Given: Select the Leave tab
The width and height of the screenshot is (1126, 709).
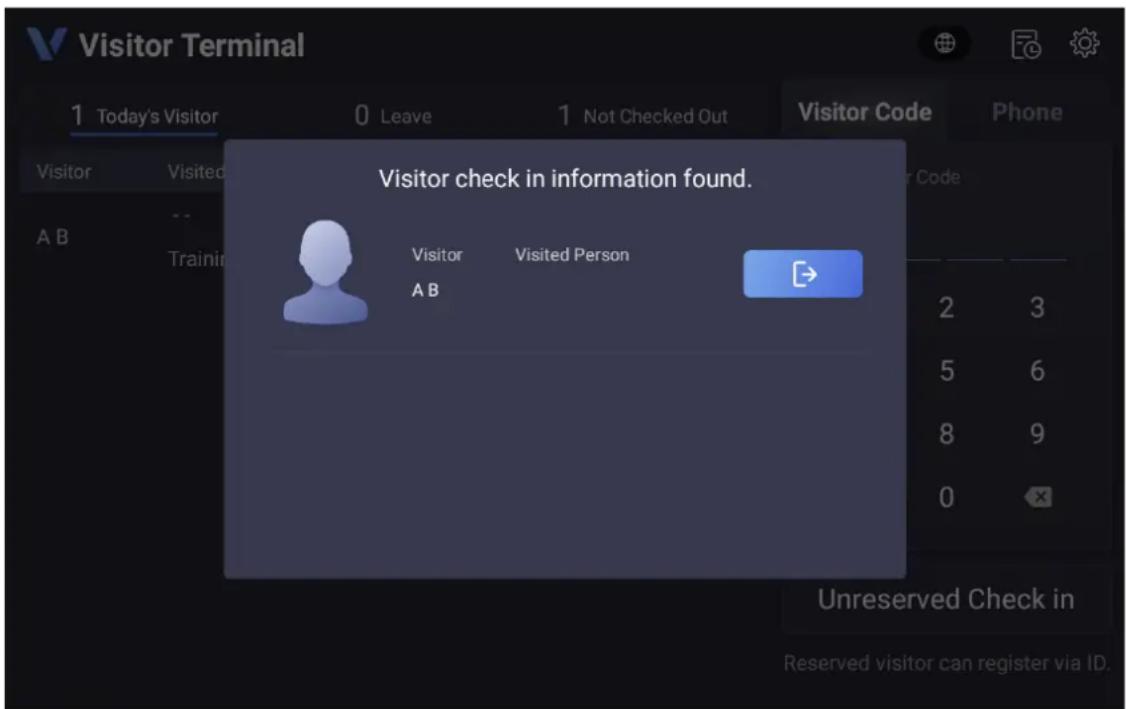Looking at the screenshot, I should [x=393, y=116].
